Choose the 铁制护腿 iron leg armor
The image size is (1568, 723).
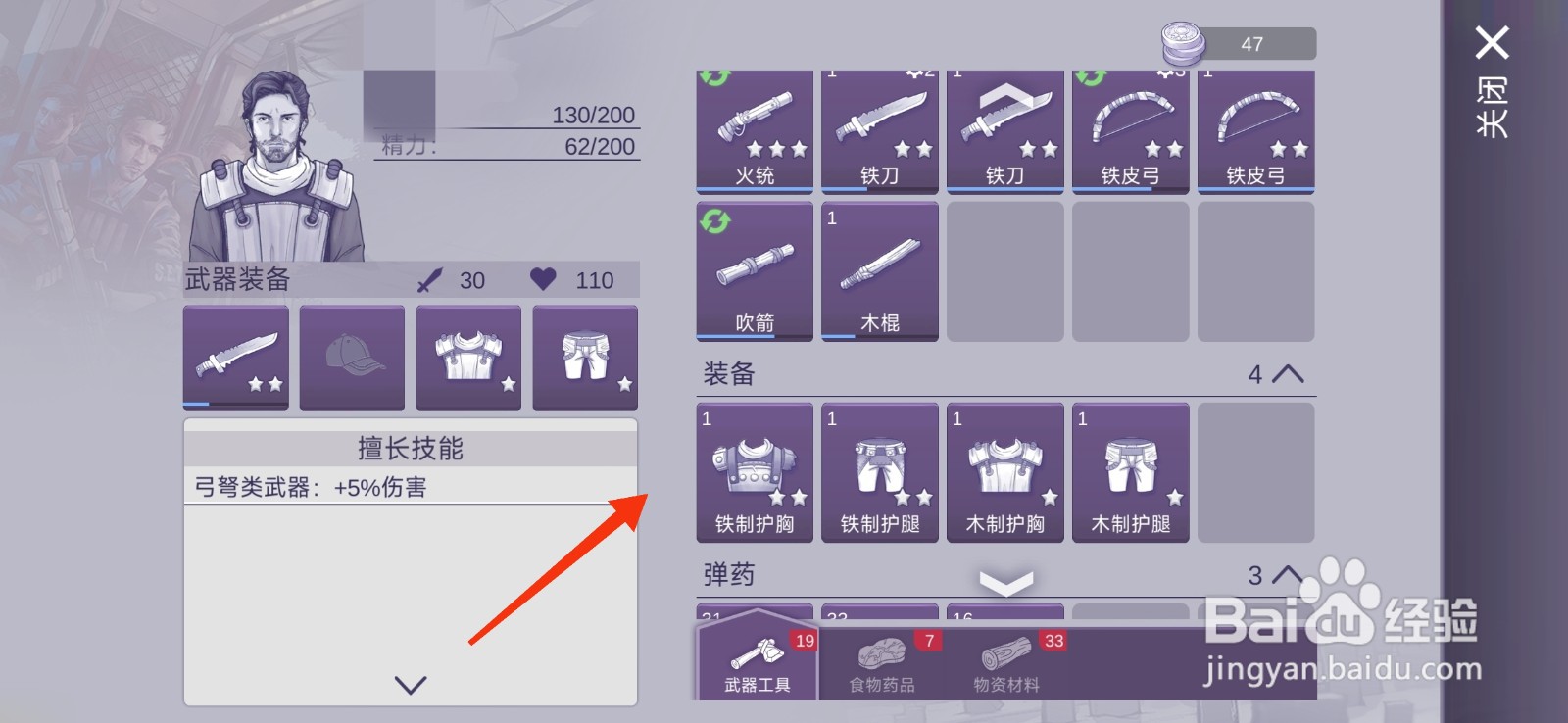[880, 472]
